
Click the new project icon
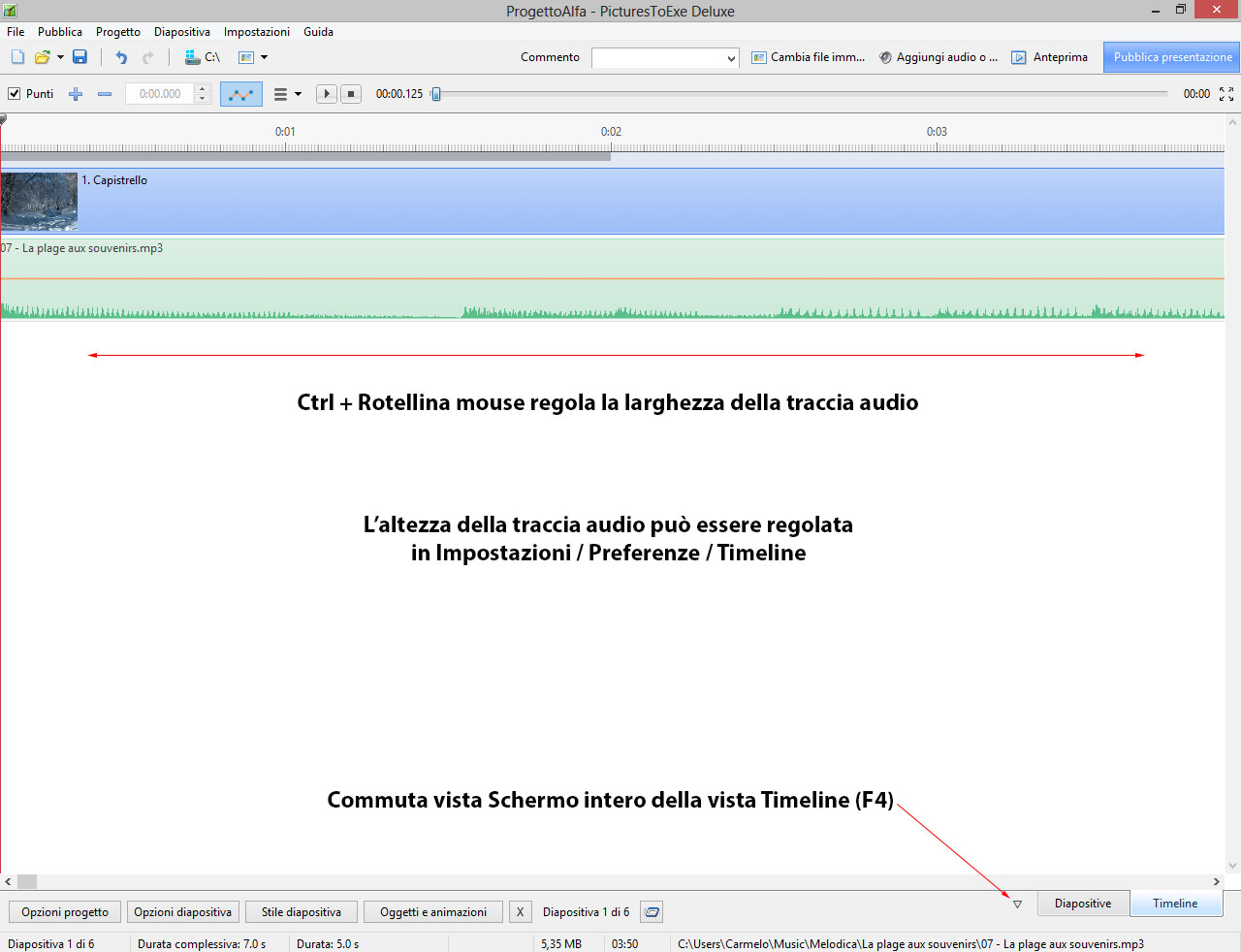pos(17,57)
